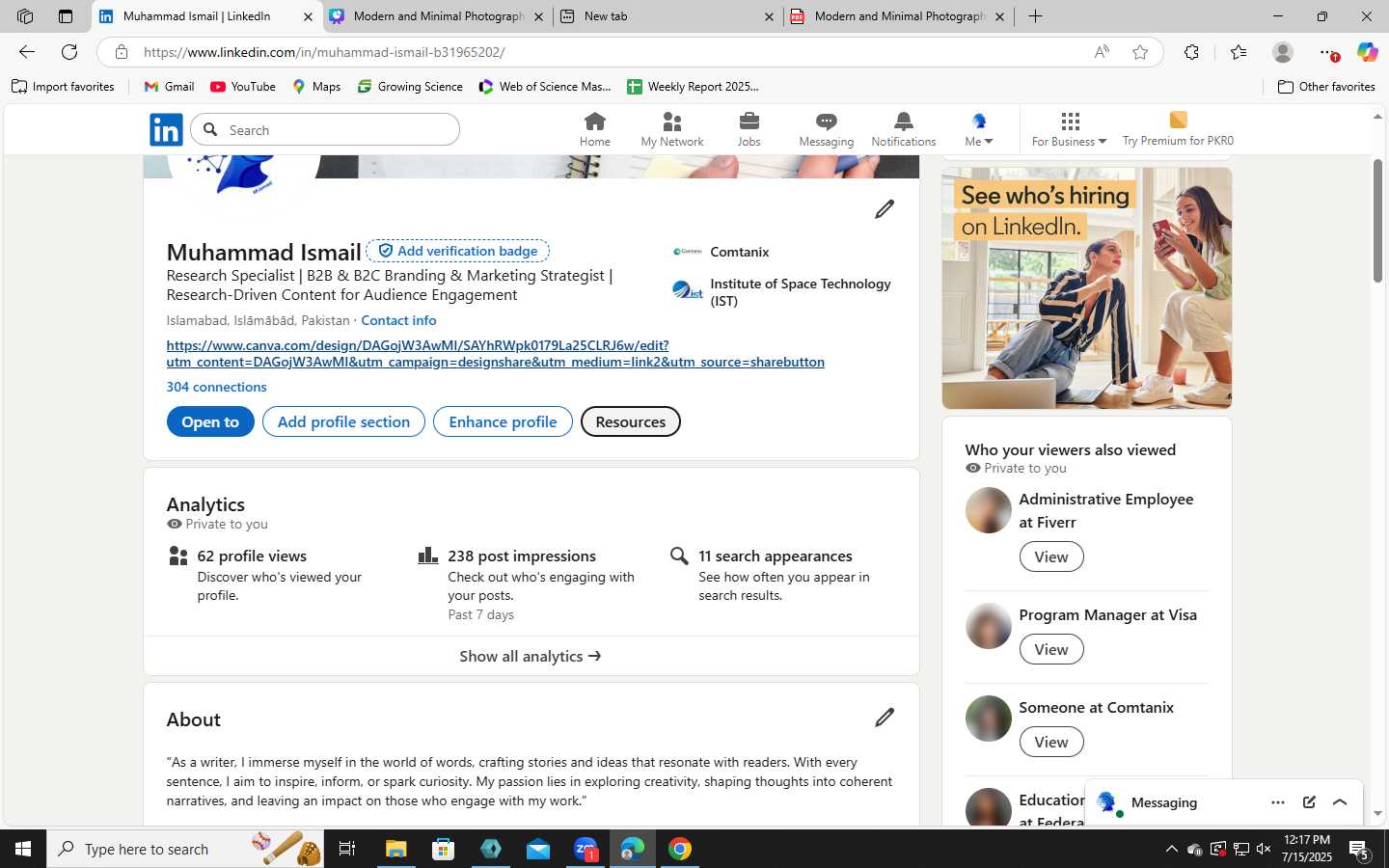Open the See who's hiring ad image

pyautogui.click(x=1087, y=288)
